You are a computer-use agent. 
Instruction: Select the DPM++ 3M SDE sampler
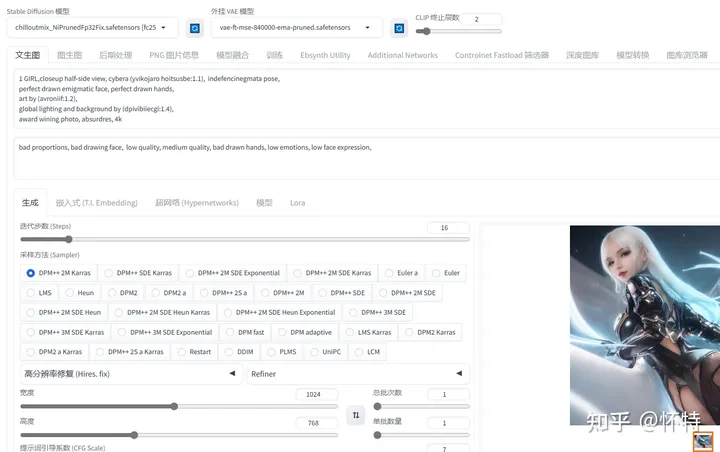click(x=377, y=312)
